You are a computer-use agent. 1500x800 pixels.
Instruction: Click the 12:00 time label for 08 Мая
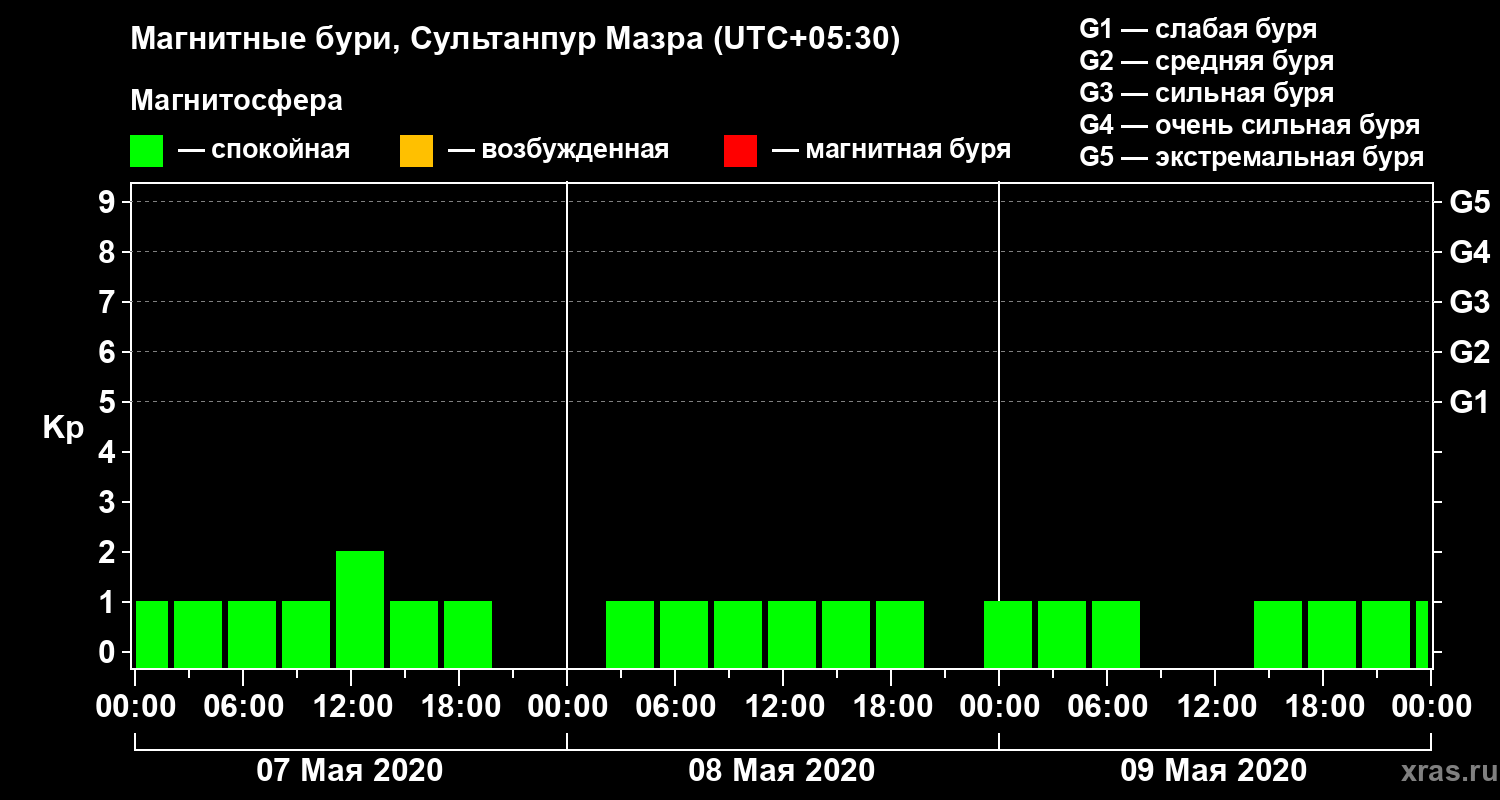(783, 707)
